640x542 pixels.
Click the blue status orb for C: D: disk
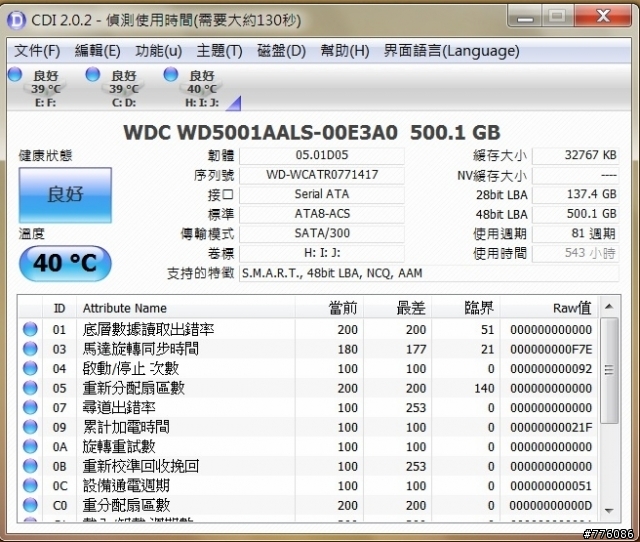93,74
